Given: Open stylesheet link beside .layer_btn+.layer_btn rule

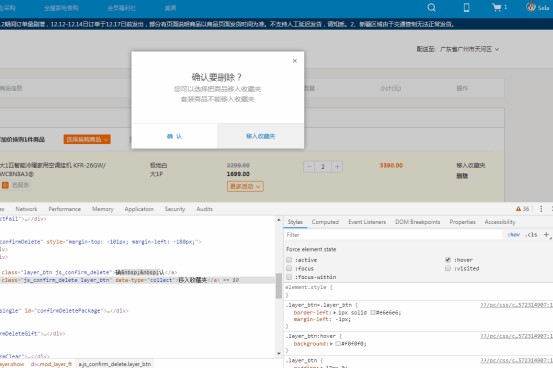Looking at the screenshot, I should click(516, 305).
